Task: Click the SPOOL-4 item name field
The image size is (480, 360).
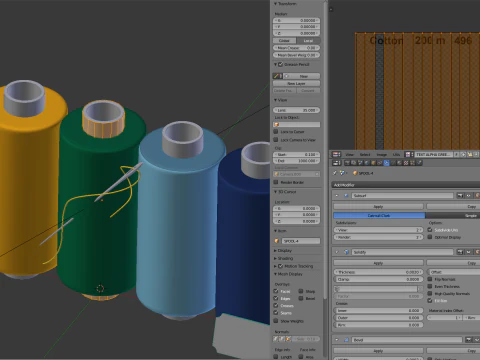Action: click(x=301, y=241)
